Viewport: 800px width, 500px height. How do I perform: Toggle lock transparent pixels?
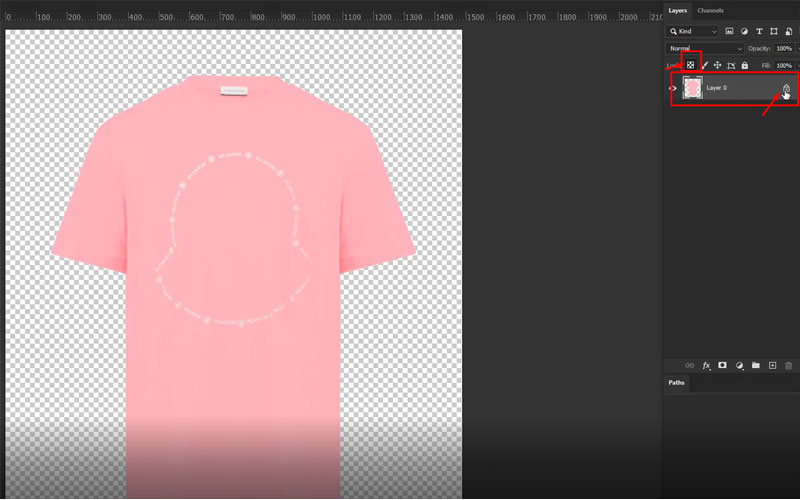(690, 65)
